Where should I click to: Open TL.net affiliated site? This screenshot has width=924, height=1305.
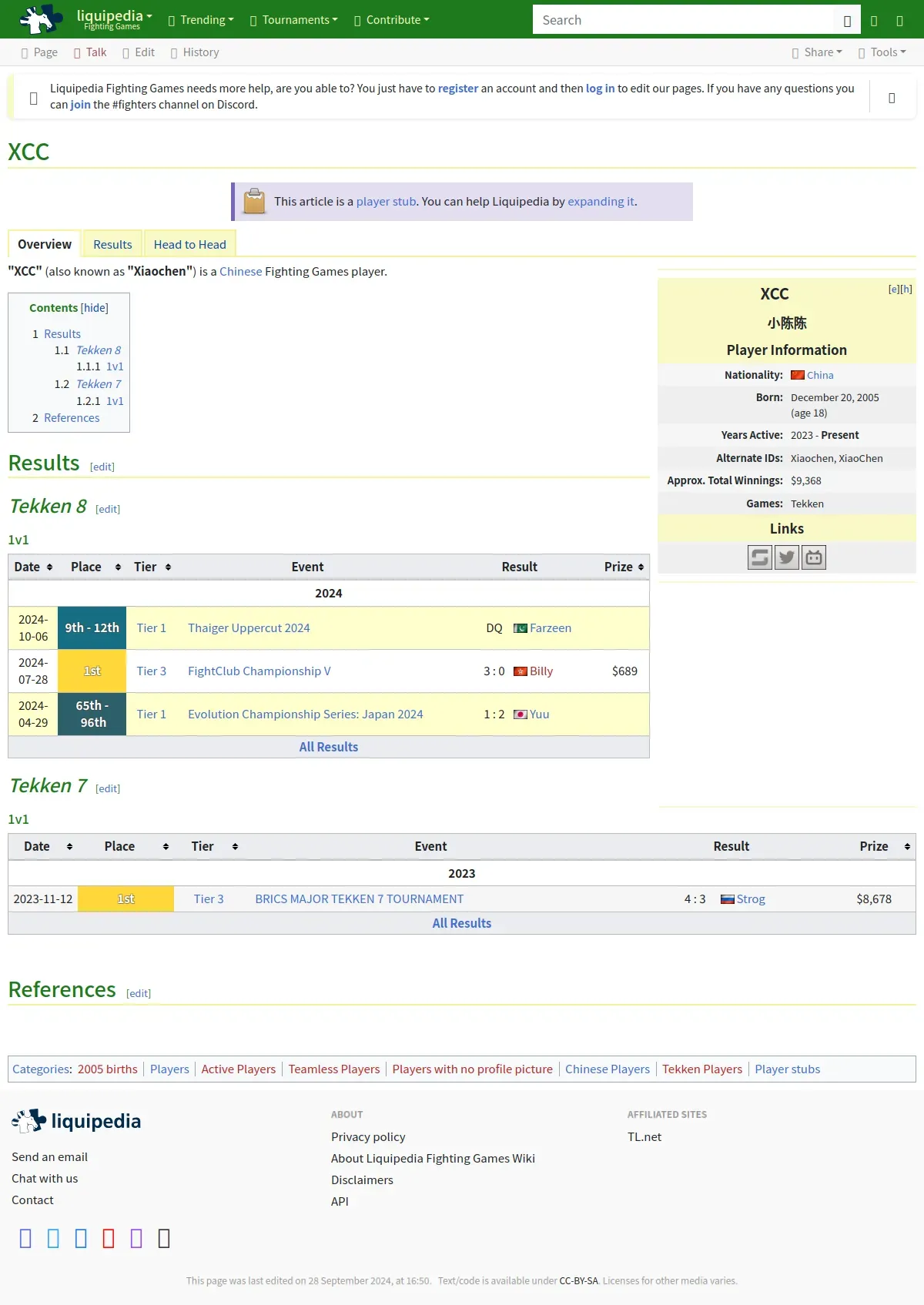(x=644, y=1137)
